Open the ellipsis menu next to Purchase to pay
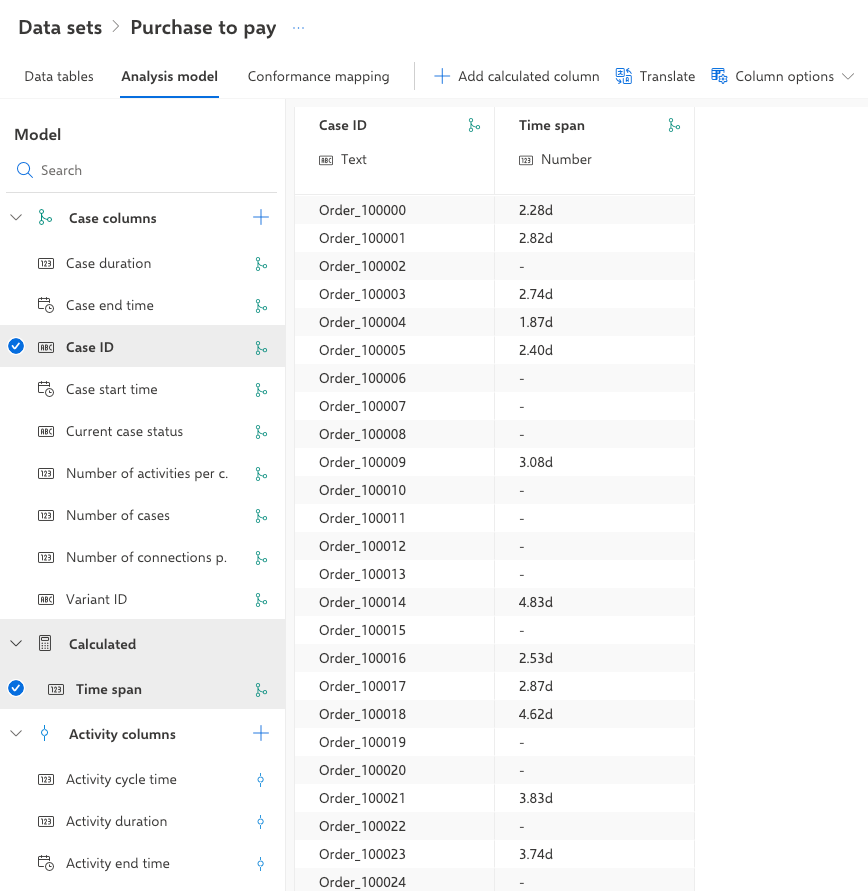This screenshot has width=868, height=891. point(298,28)
